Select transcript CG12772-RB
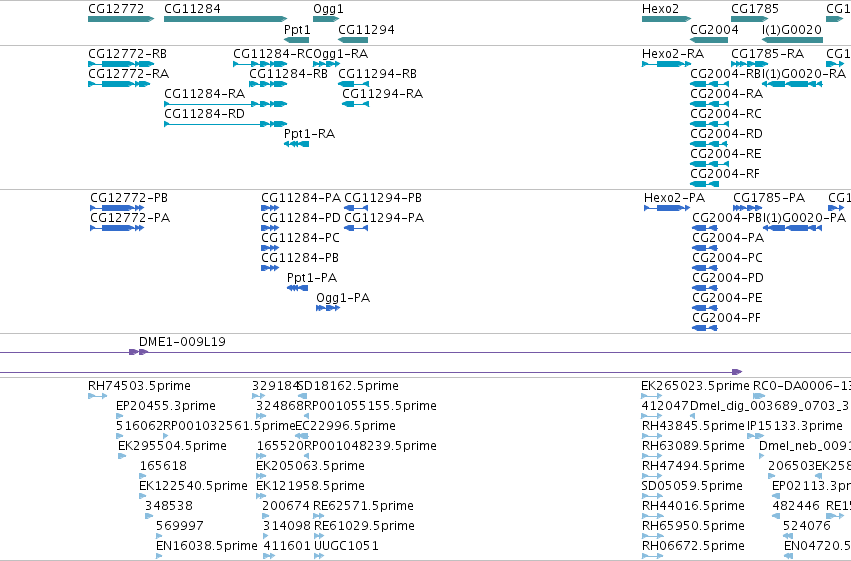The width and height of the screenshot is (851, 561). [x=121, y=64]
